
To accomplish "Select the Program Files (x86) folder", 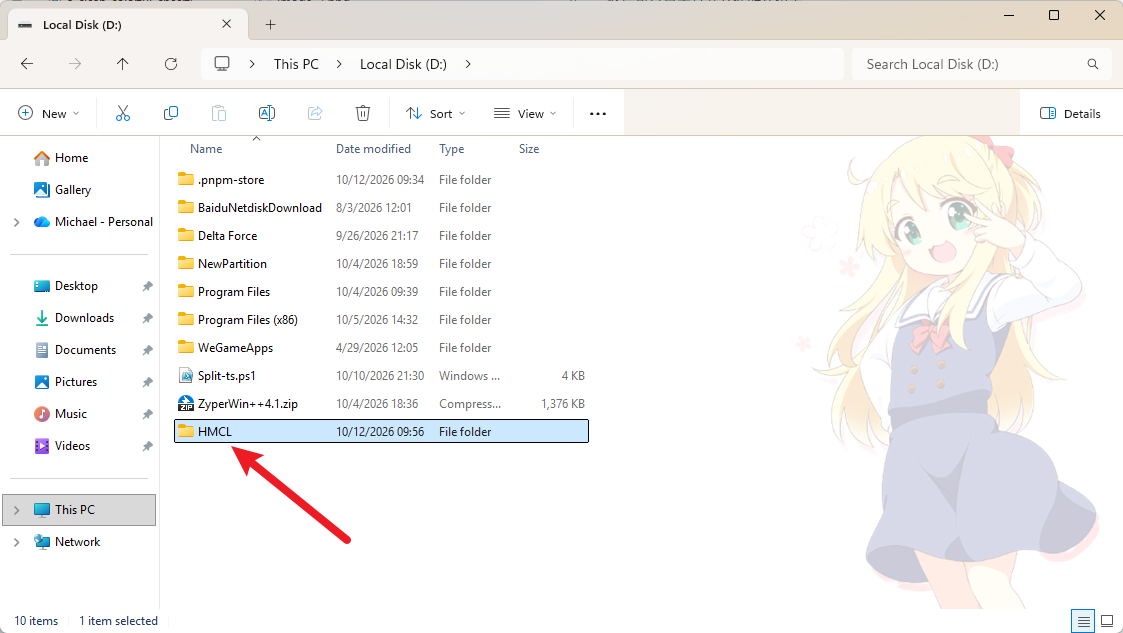I will (x=381, y=319).
